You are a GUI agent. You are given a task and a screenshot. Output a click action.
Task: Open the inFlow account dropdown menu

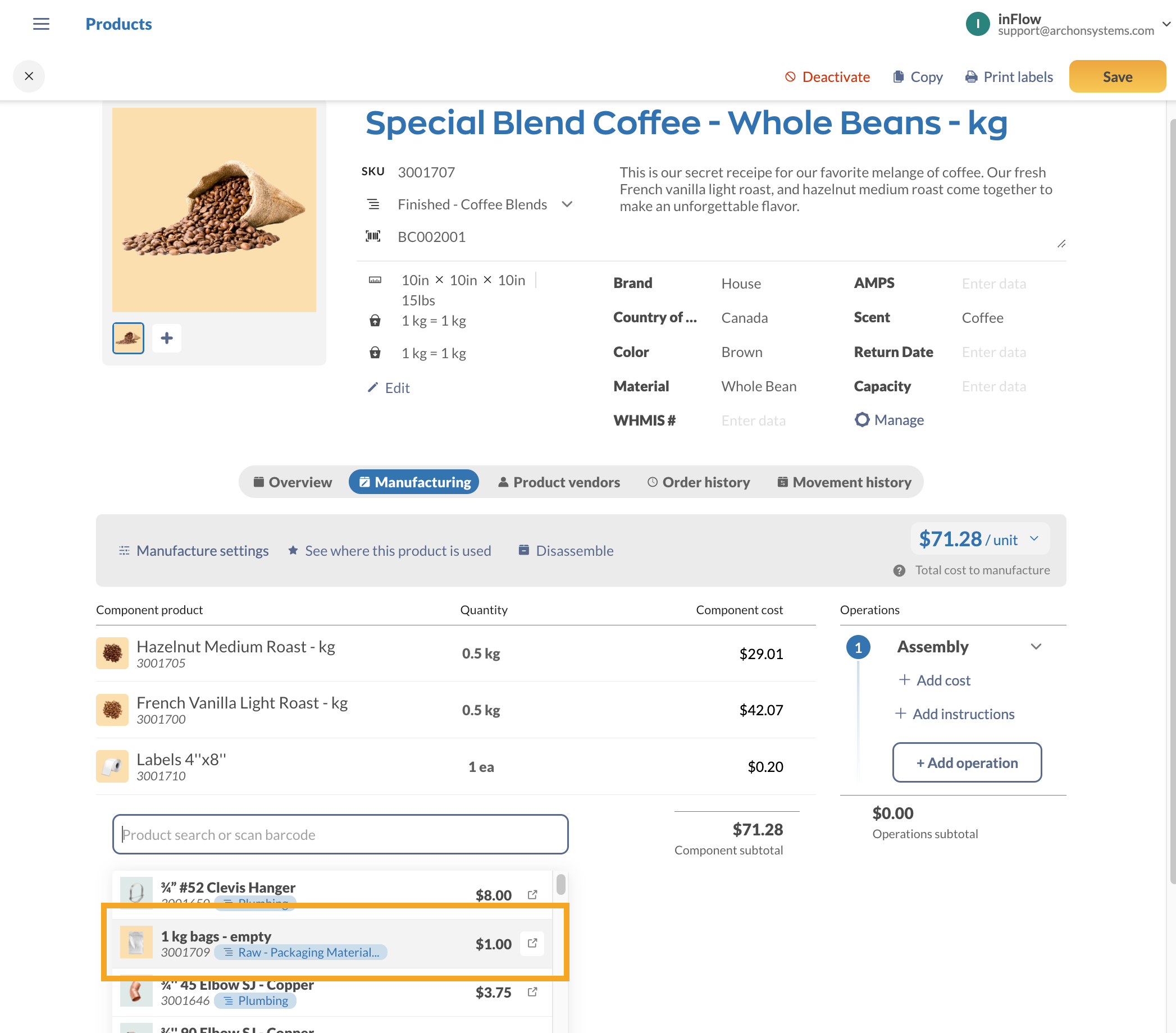tap(1166, 24)
